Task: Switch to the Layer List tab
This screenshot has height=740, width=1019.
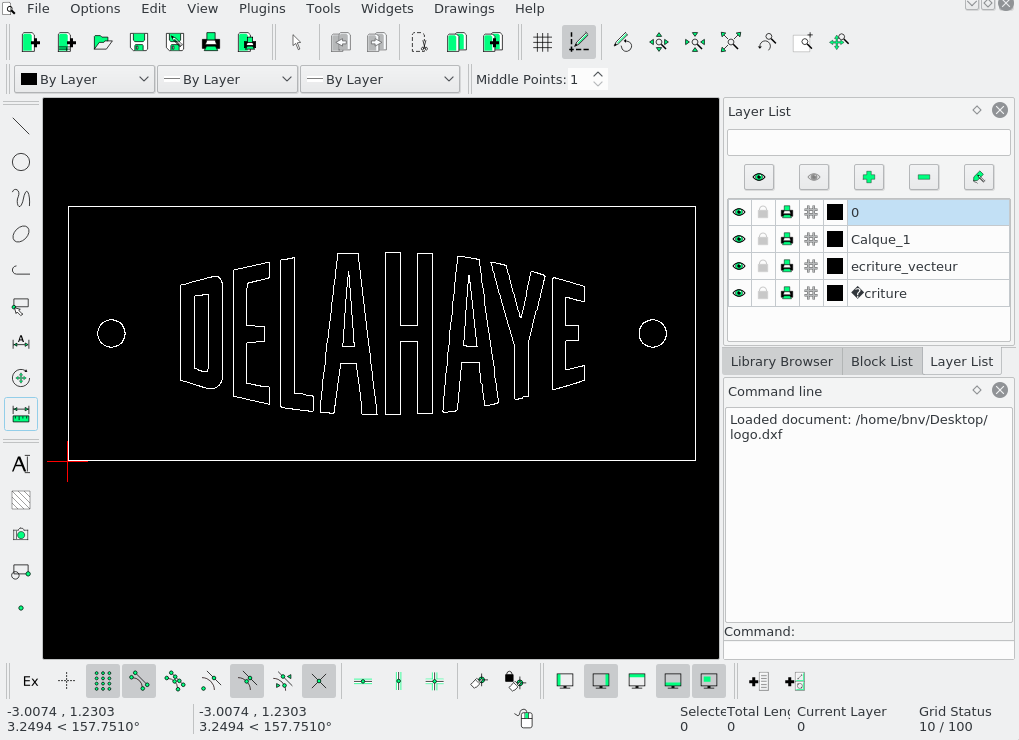Action: (x=961, y=361)
